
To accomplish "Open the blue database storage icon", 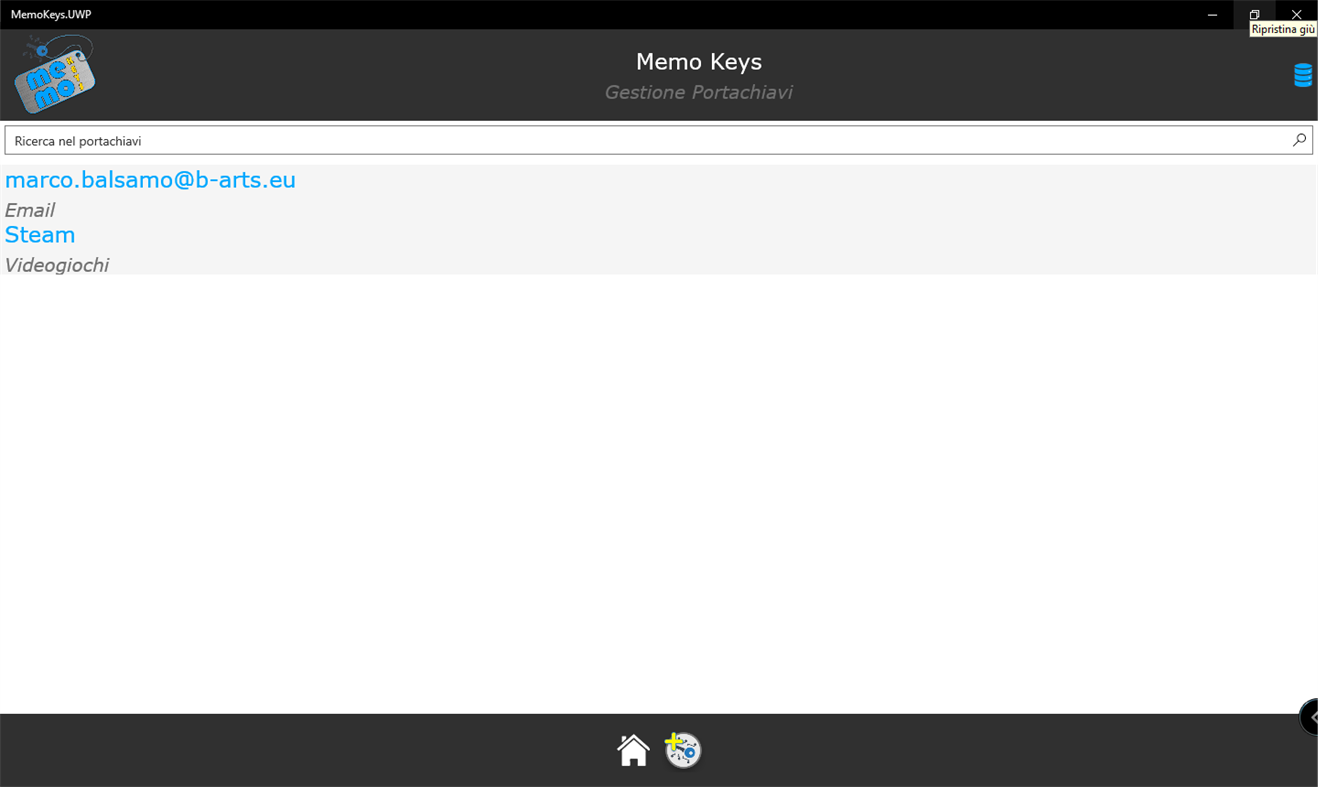I will click(1302, 73).
